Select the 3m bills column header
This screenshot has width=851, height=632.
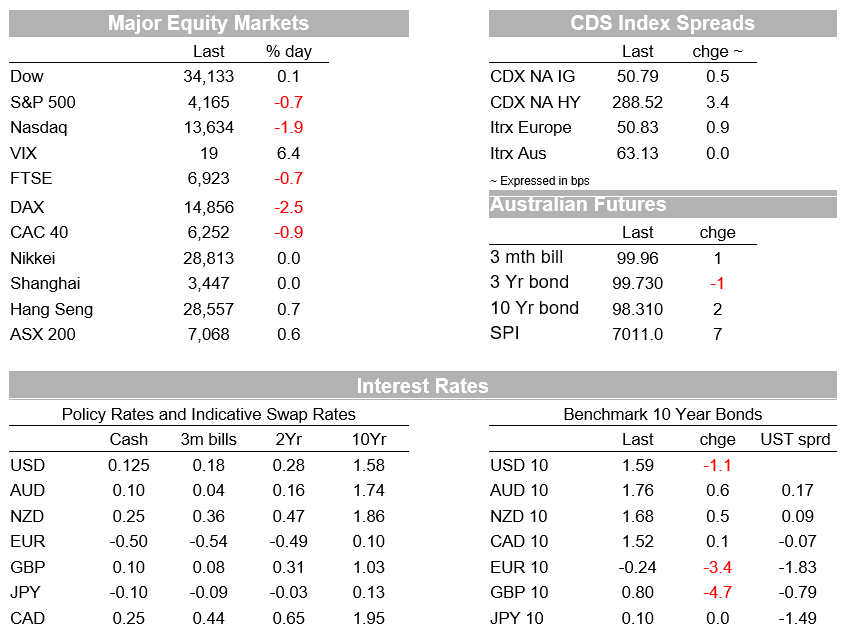pos(208,439)
